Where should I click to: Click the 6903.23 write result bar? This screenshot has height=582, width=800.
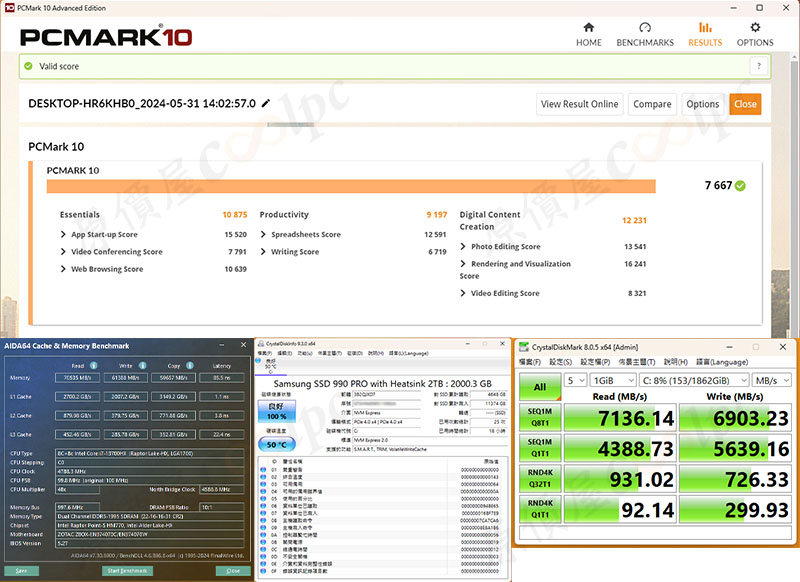735,418
